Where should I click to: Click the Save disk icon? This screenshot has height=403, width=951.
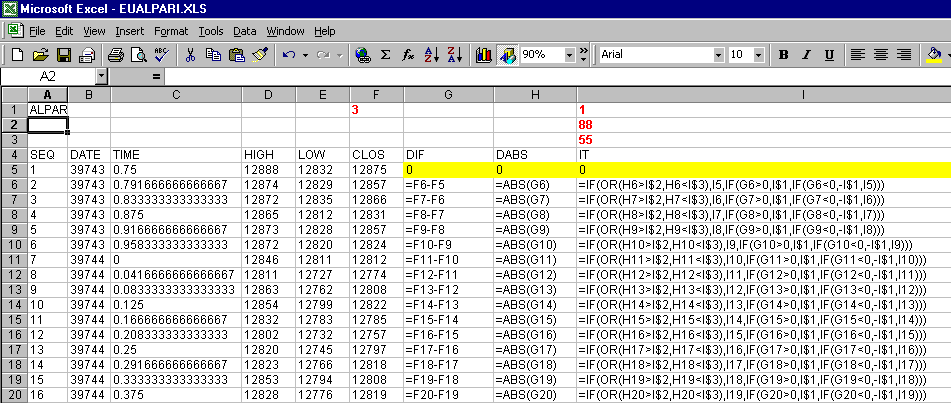click(63, 54)
